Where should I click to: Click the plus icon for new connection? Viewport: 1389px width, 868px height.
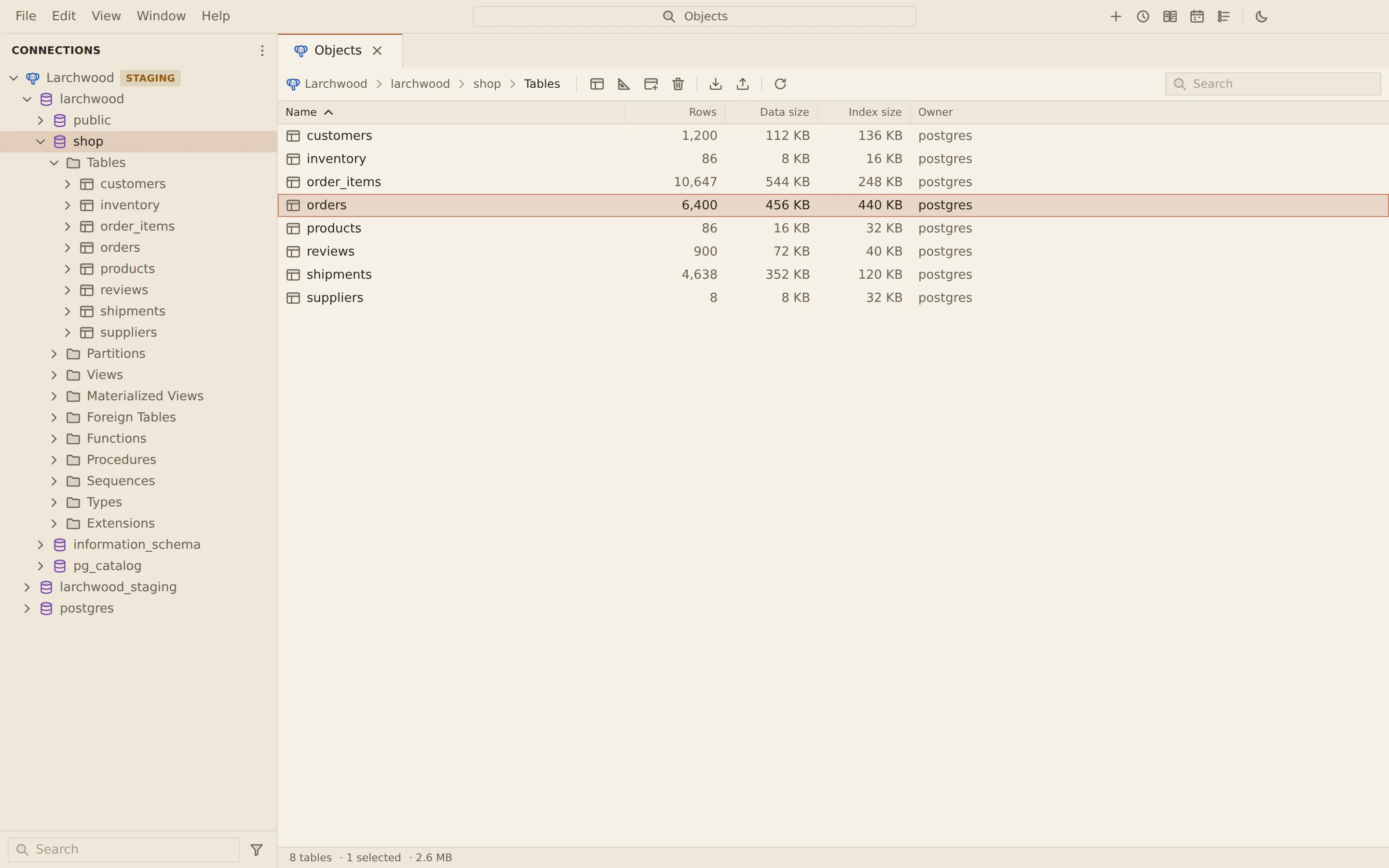tap(1115, 17)
